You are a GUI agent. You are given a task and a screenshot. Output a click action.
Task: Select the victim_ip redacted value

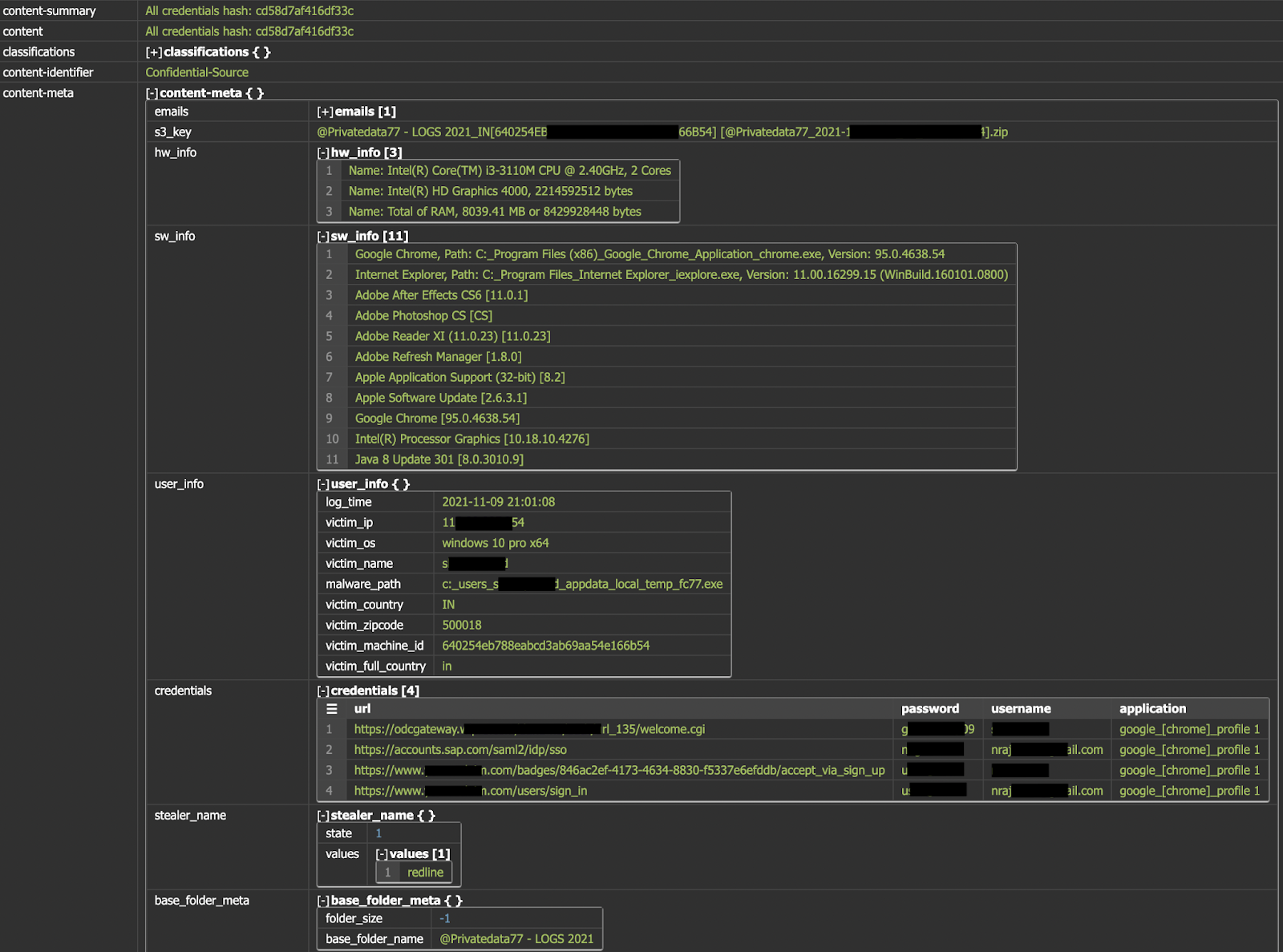pyautogui.click(x=483, y=524)
